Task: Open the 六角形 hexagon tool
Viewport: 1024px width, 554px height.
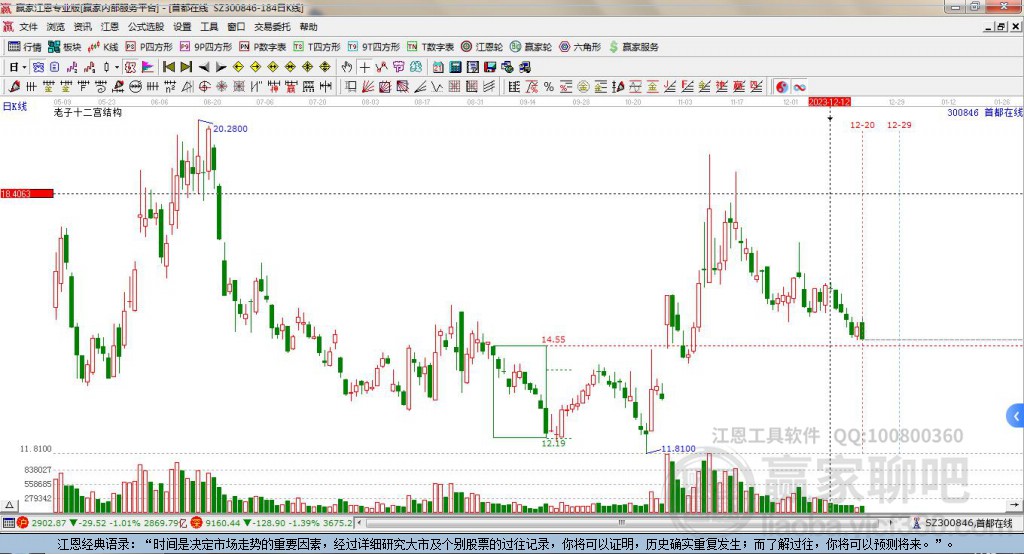Action: 580,47
